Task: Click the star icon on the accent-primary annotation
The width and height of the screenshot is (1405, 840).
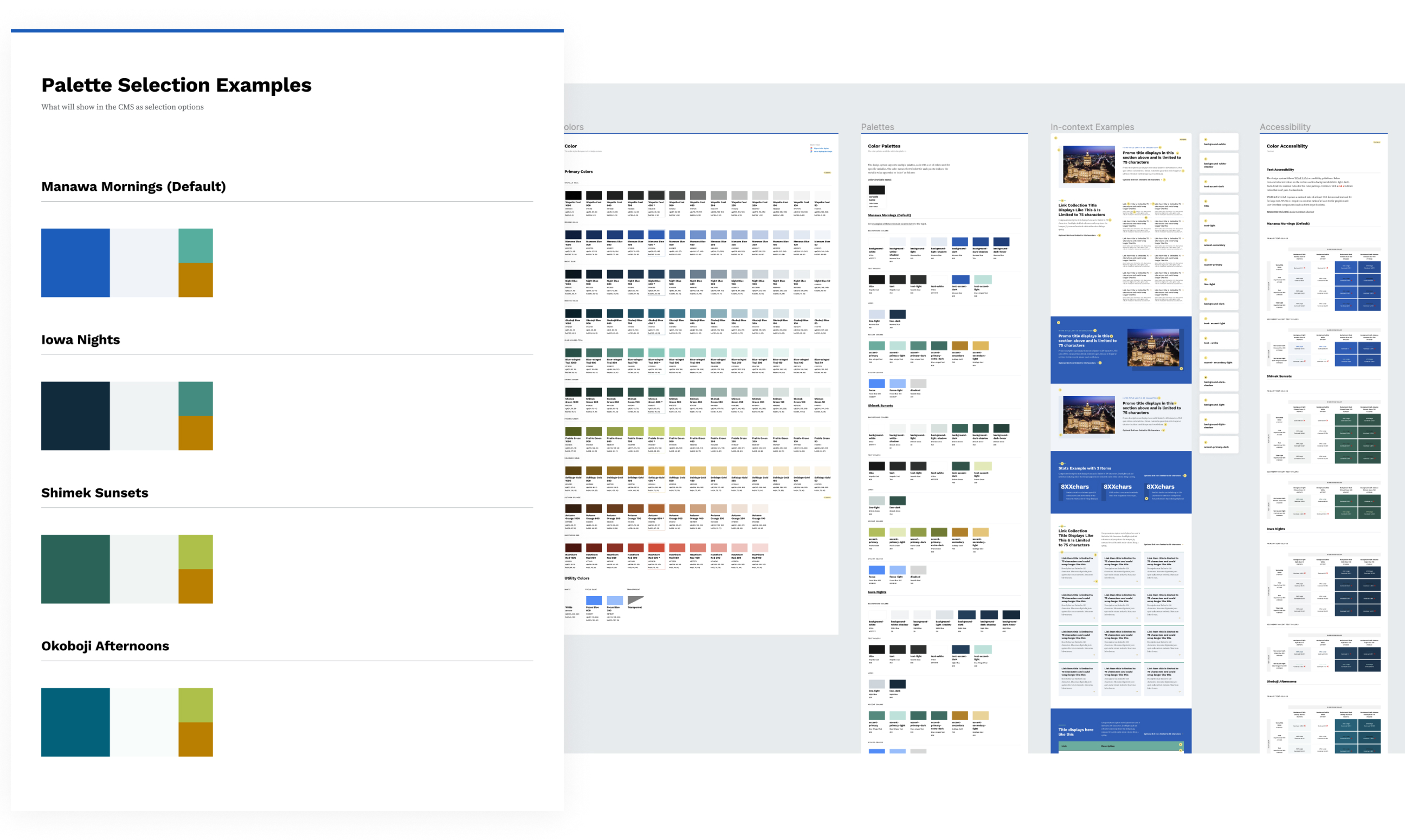Action: click(x=1206, y=259)
